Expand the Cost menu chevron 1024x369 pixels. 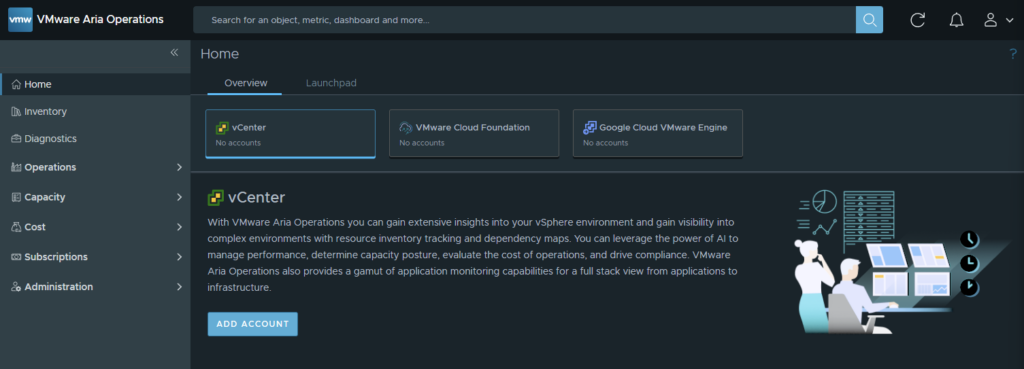(180, 227)
